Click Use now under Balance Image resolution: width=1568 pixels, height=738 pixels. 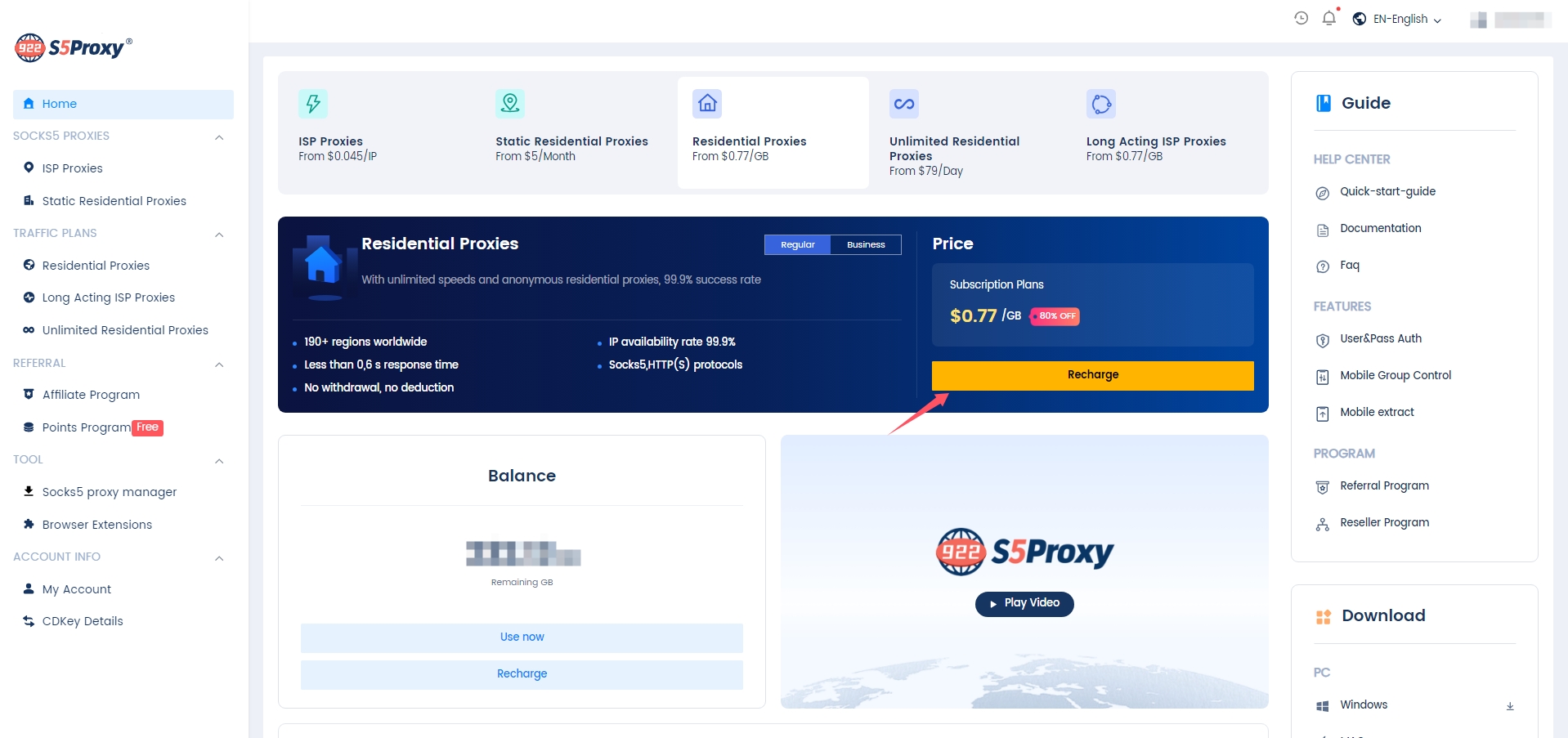click(522, 637)
